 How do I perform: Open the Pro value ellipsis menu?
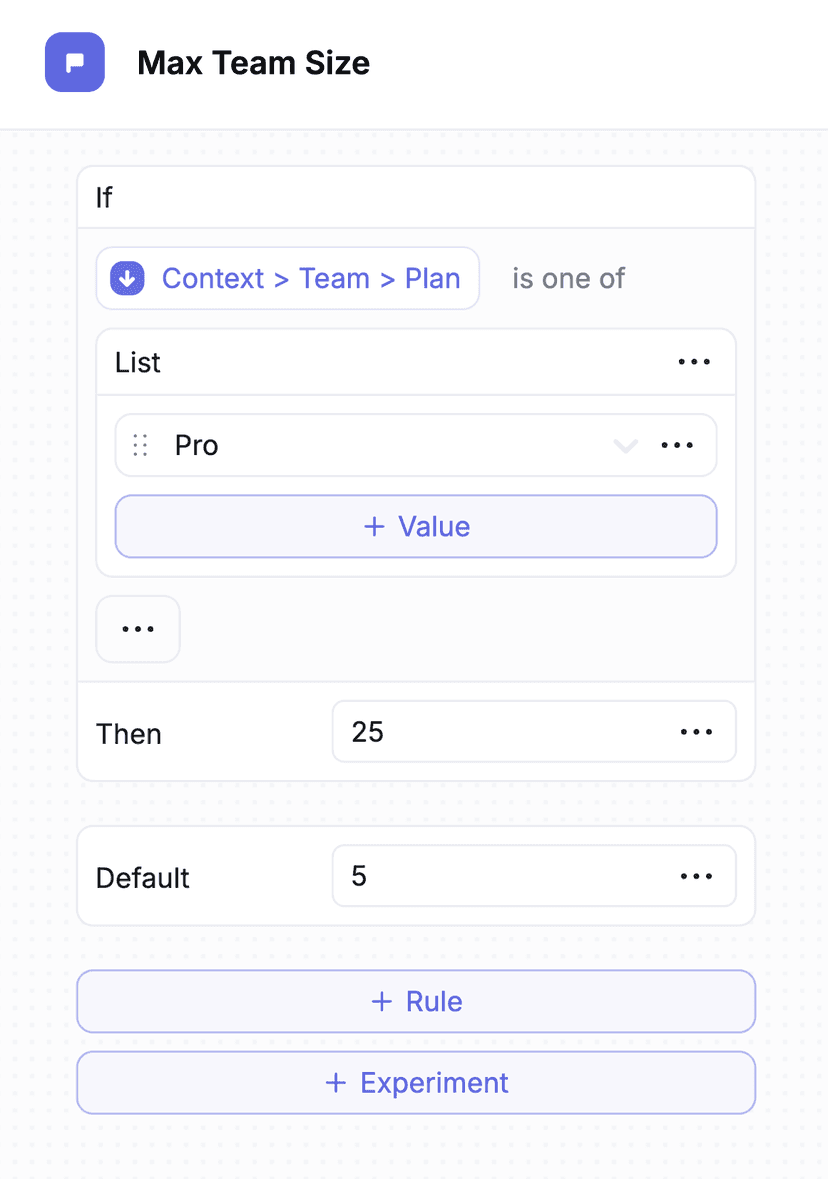(x=678, y=445)
